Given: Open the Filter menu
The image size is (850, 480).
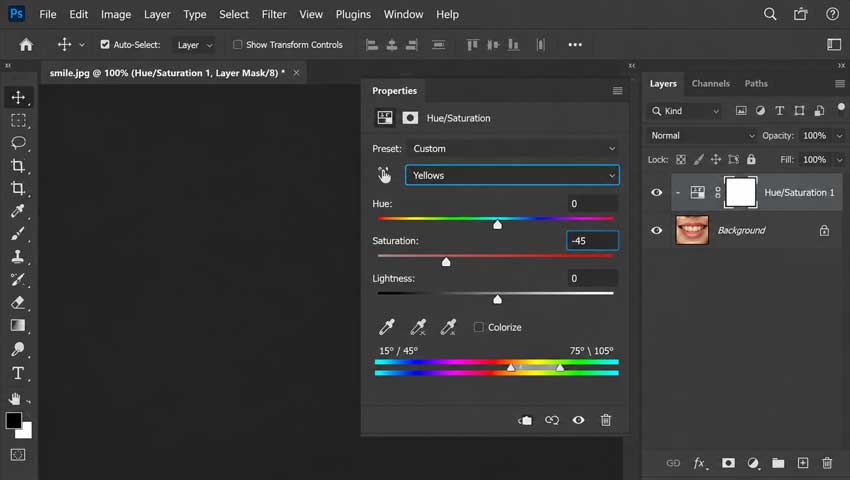Looking at the screenshot, I should coord(274,15).
